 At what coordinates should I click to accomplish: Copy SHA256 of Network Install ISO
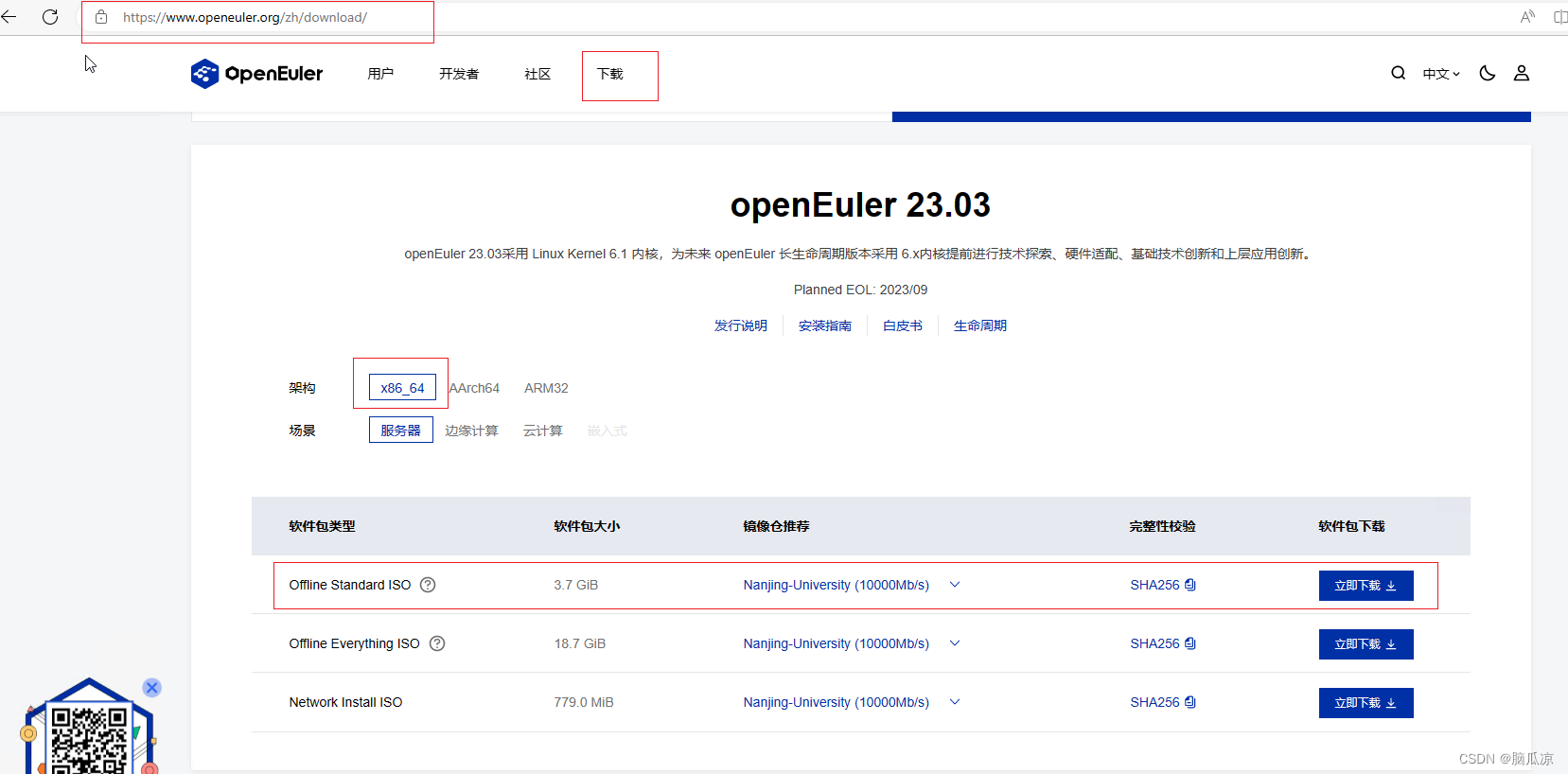pyautogui.click(x=1190, y=702)
